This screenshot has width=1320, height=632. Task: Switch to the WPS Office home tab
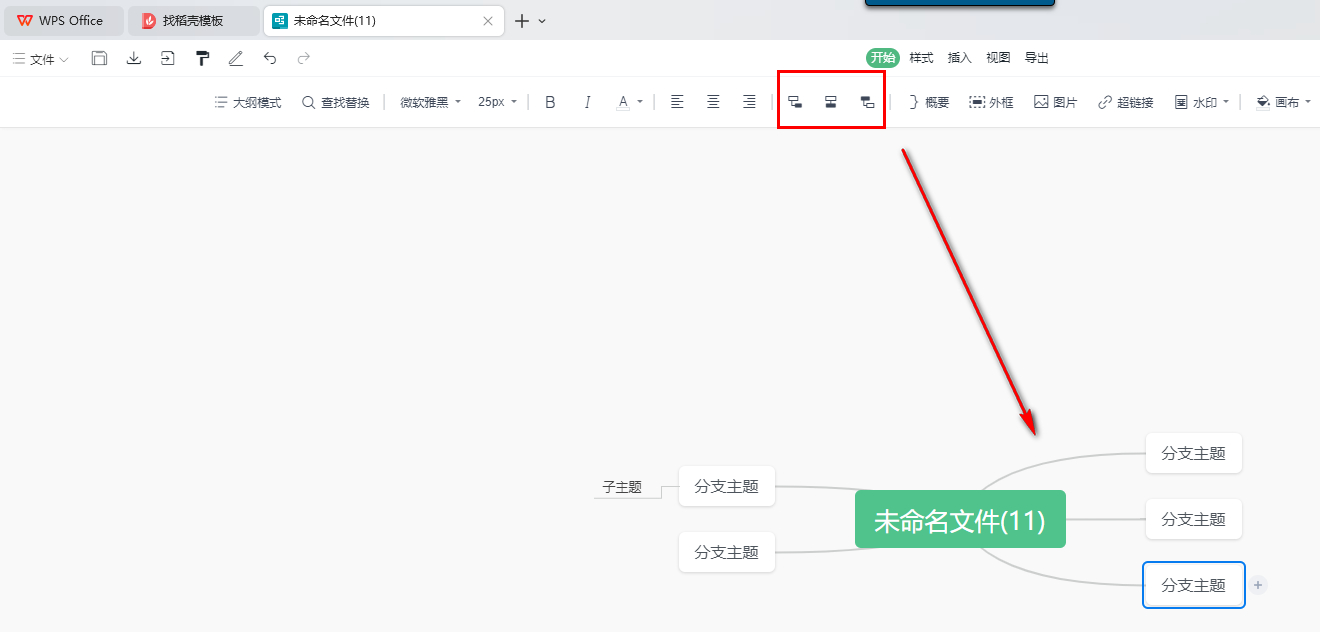click(64, 20)
